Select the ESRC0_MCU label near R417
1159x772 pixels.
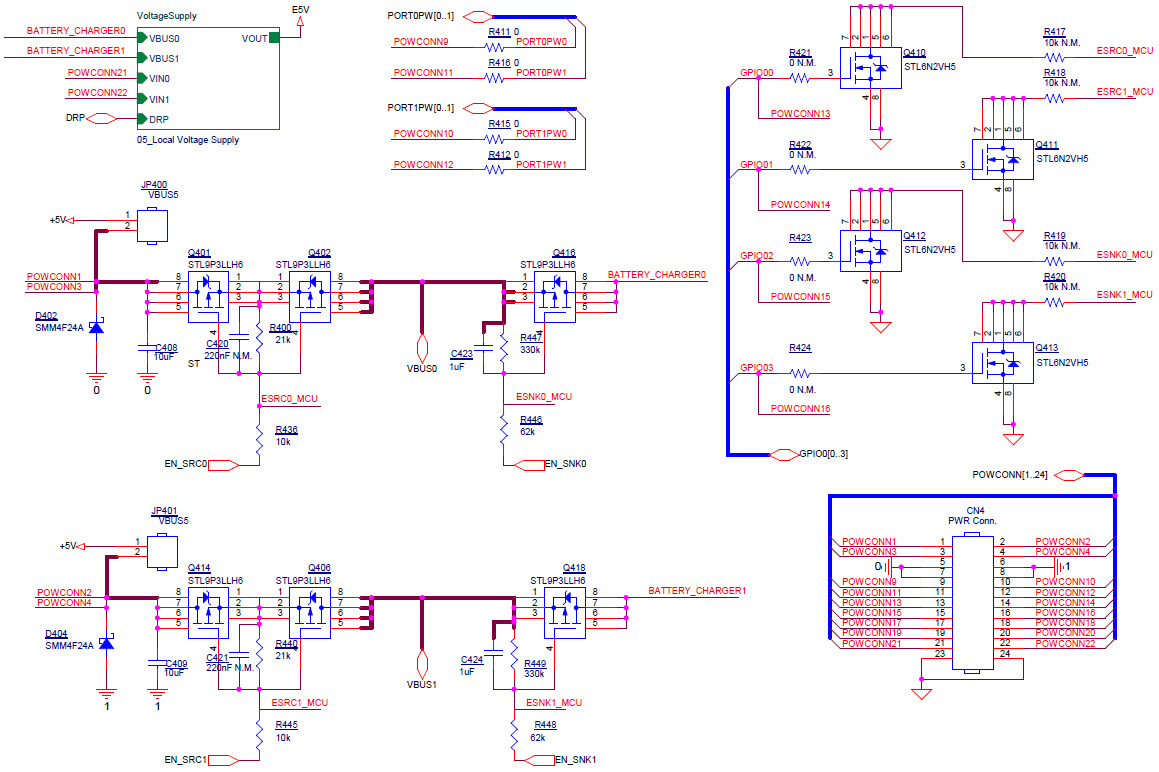point(1125,49)
